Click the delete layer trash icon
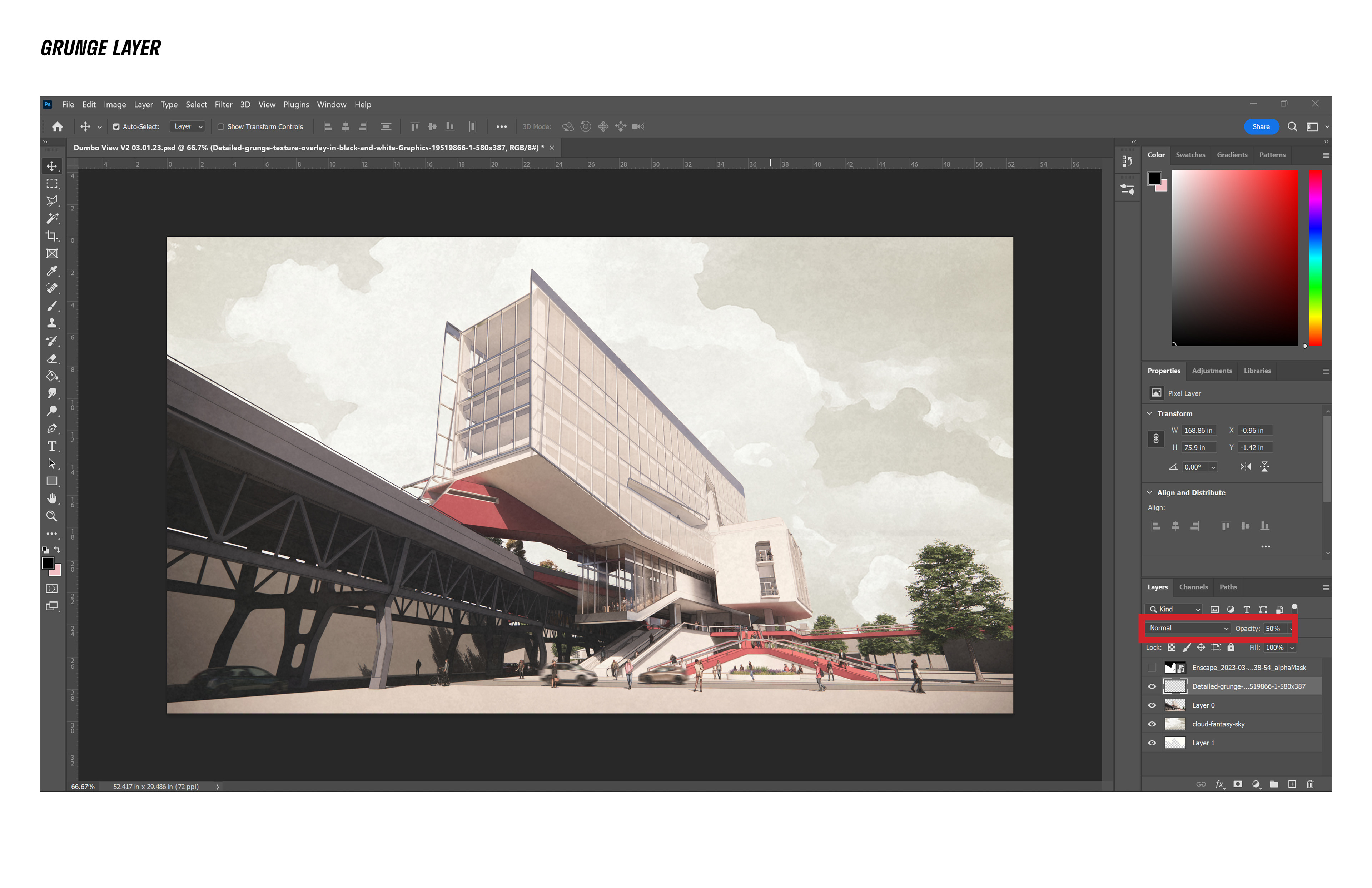 coord(1310,784)
